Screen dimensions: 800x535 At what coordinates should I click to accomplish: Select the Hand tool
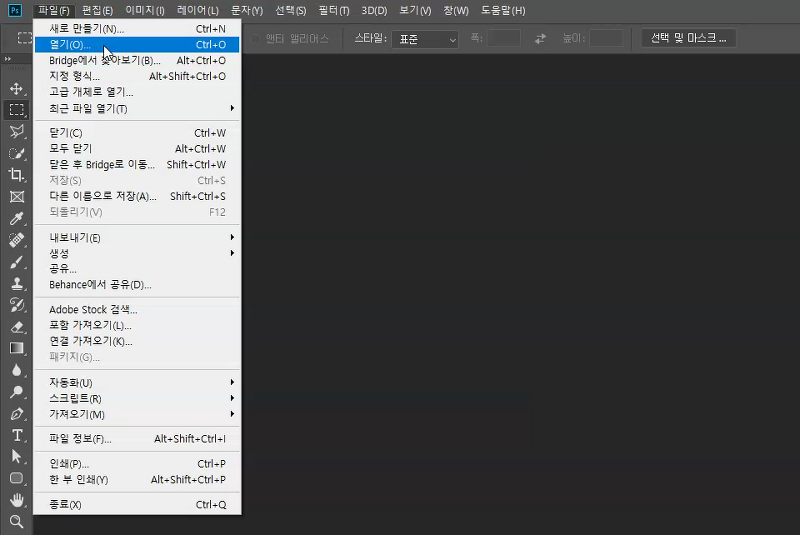pos(16,499)
